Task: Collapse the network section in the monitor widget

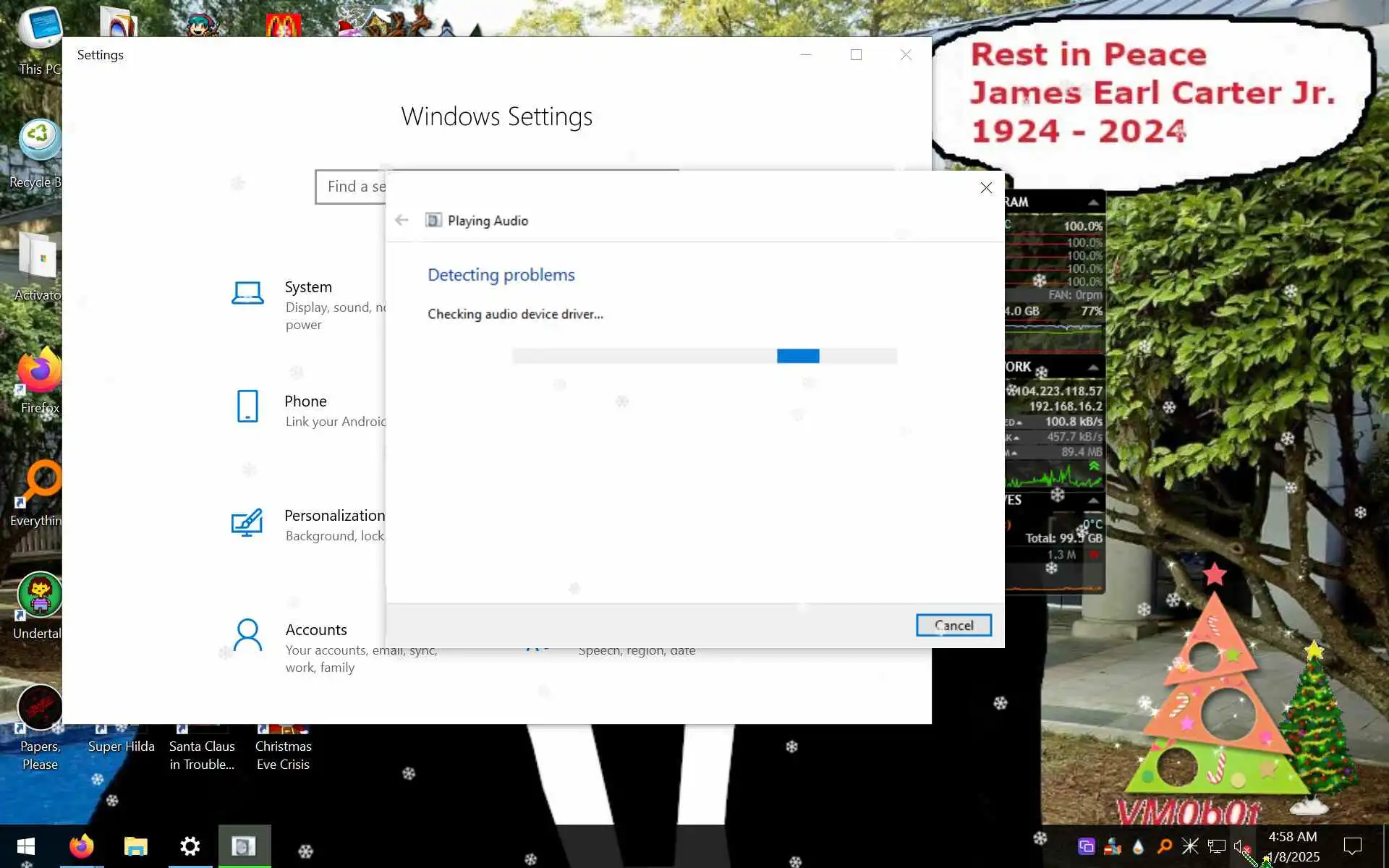Action: pyautogui.click(x=1093, y=367)
